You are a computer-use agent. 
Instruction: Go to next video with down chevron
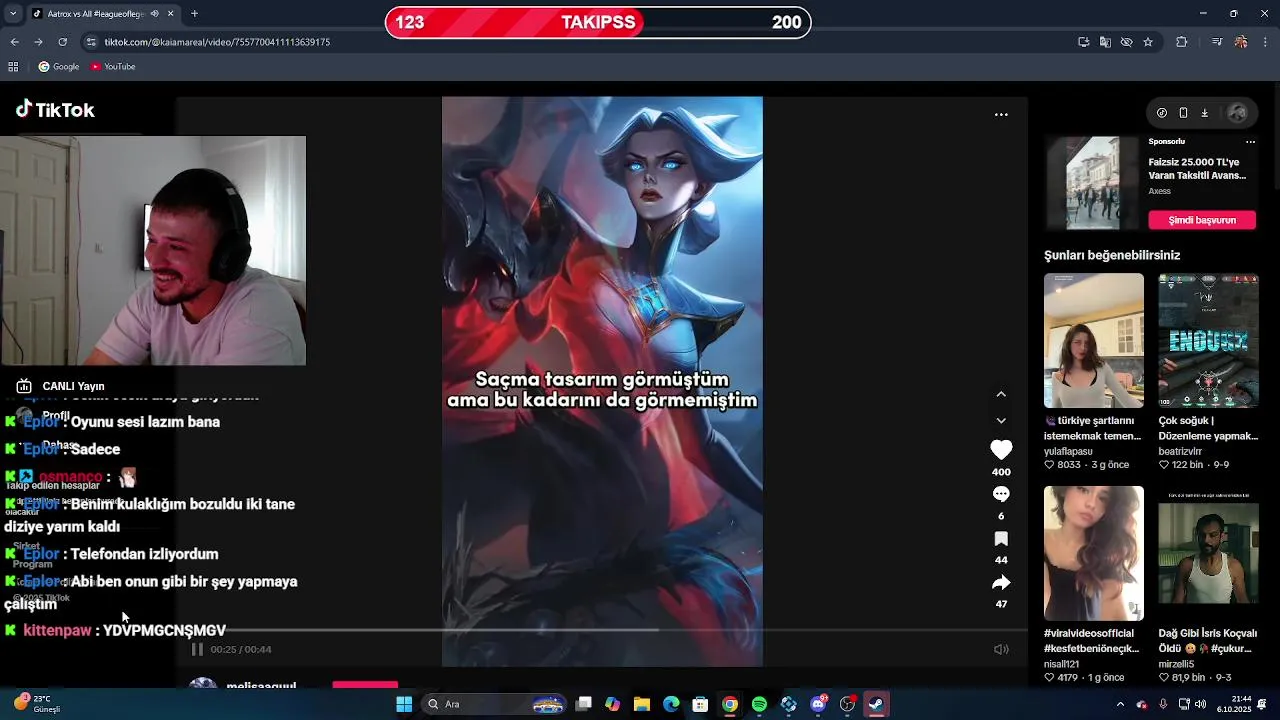pyautogui.click(x=1001, y=420)
